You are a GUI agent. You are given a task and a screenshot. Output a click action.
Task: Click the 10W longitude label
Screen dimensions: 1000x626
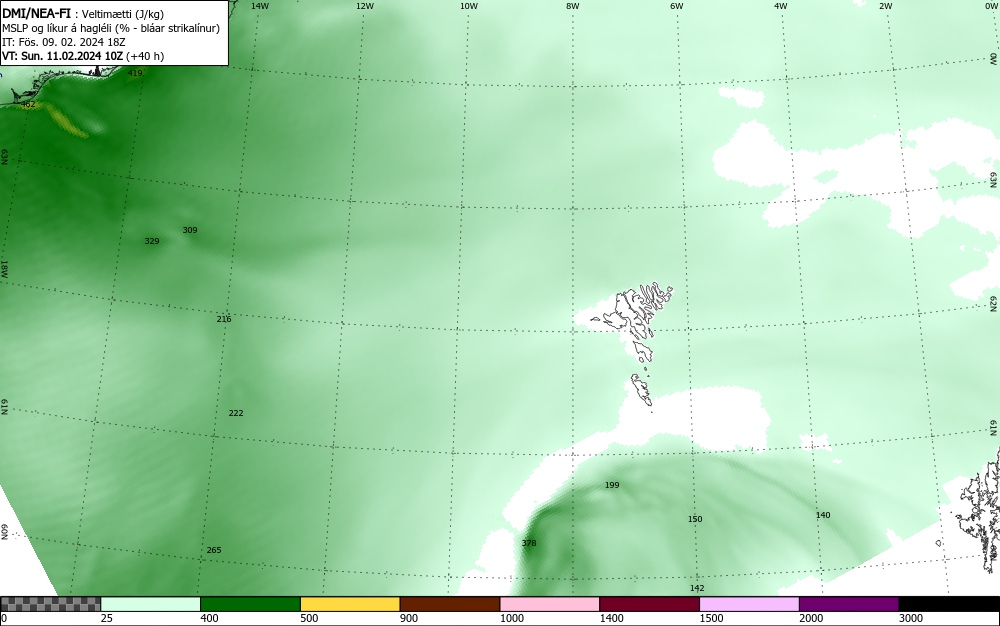coord(469,6)
